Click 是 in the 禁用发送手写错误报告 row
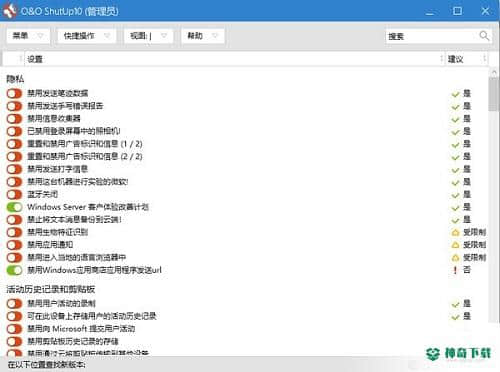The height and width of the screenshot is (372, 500). [467, 106]
